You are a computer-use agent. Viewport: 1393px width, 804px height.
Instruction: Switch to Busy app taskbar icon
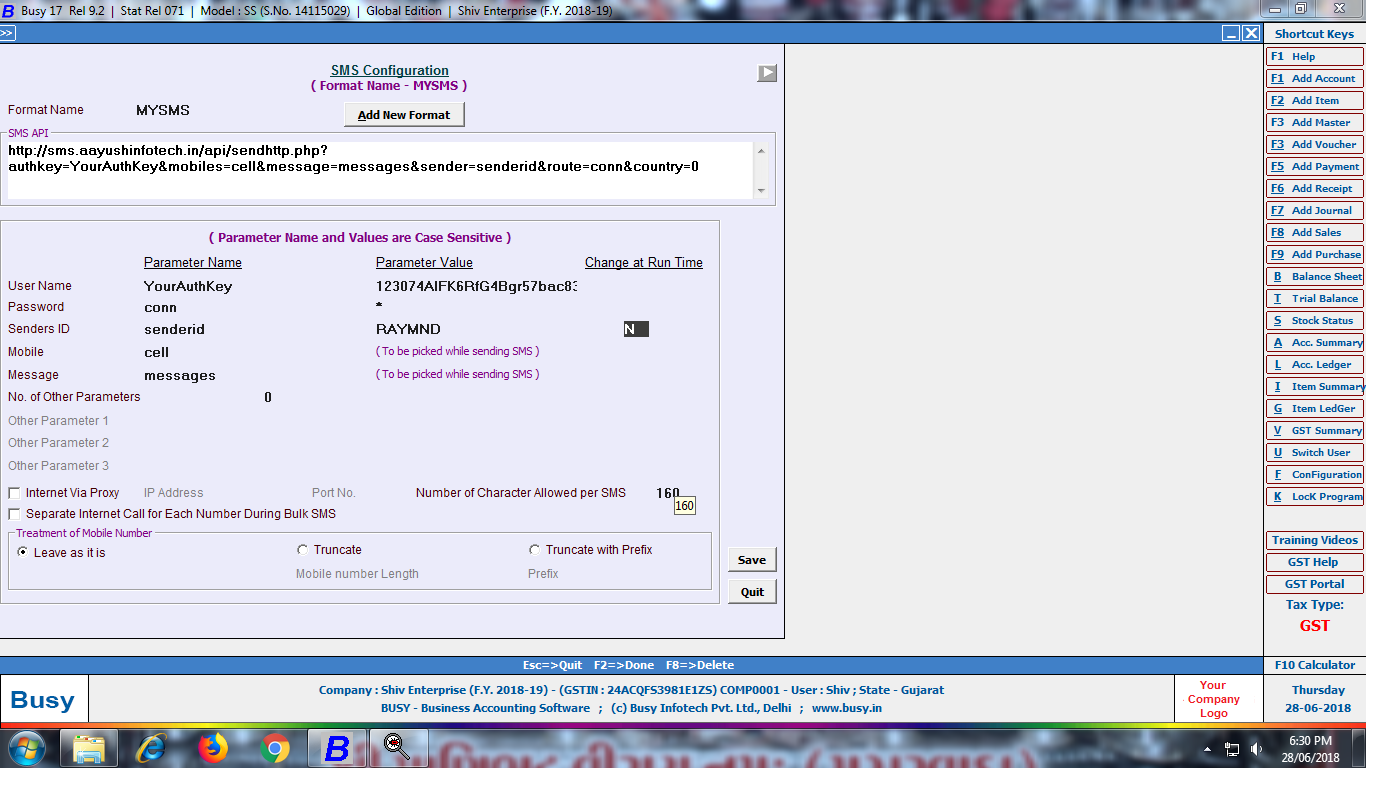tap(337, 748)
